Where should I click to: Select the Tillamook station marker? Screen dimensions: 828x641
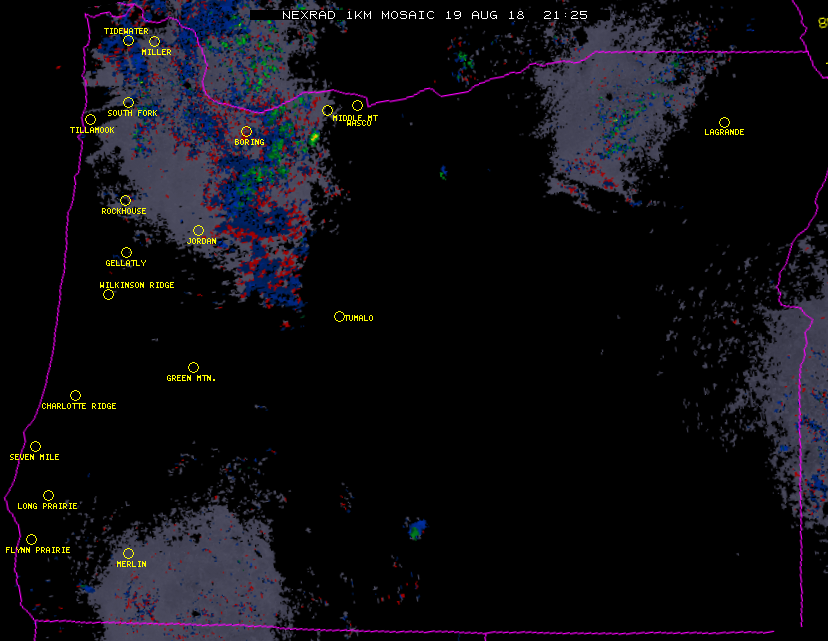(x=90, y=120)
